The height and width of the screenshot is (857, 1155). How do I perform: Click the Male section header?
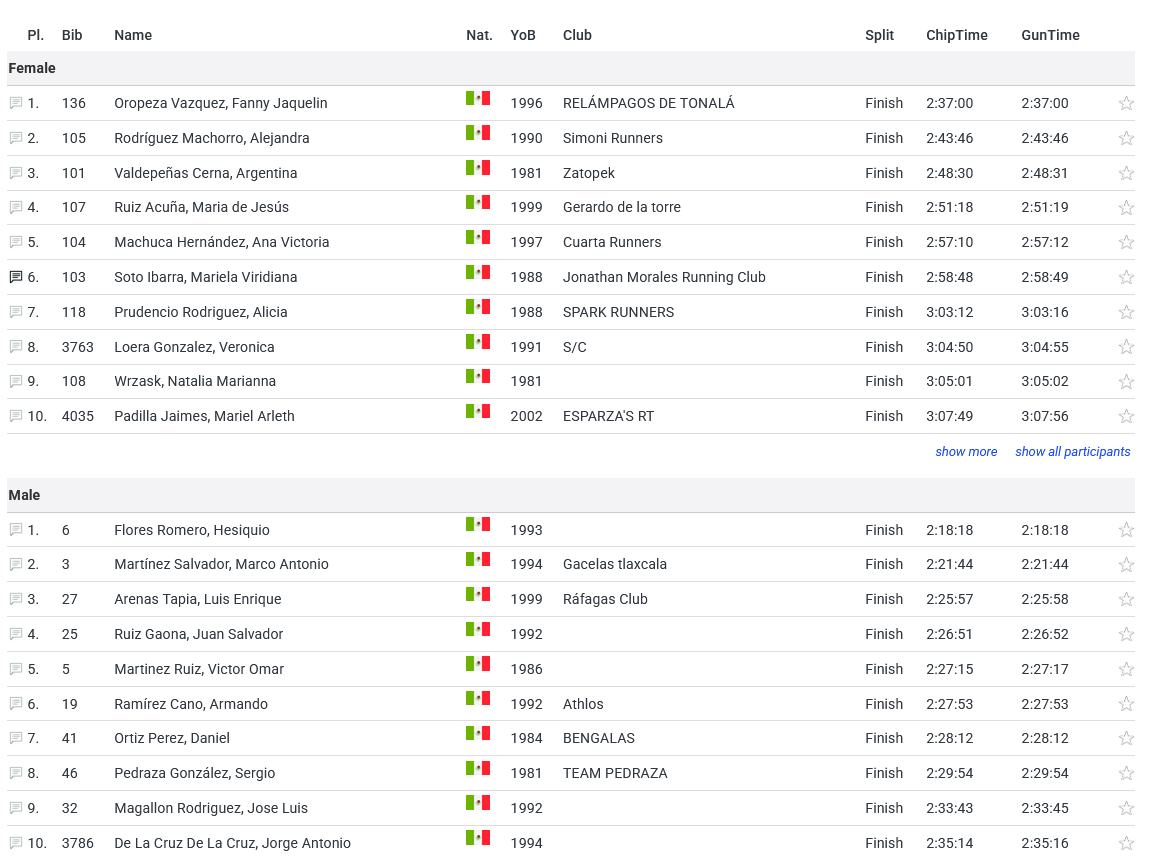(x=24, y=495)
